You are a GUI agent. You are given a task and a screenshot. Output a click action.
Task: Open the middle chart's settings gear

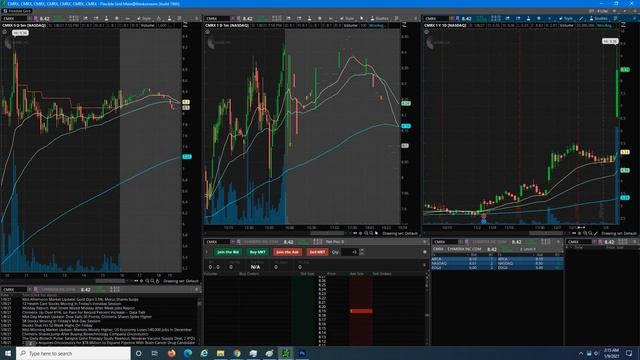pyautogui.click(x=320, y=18)
